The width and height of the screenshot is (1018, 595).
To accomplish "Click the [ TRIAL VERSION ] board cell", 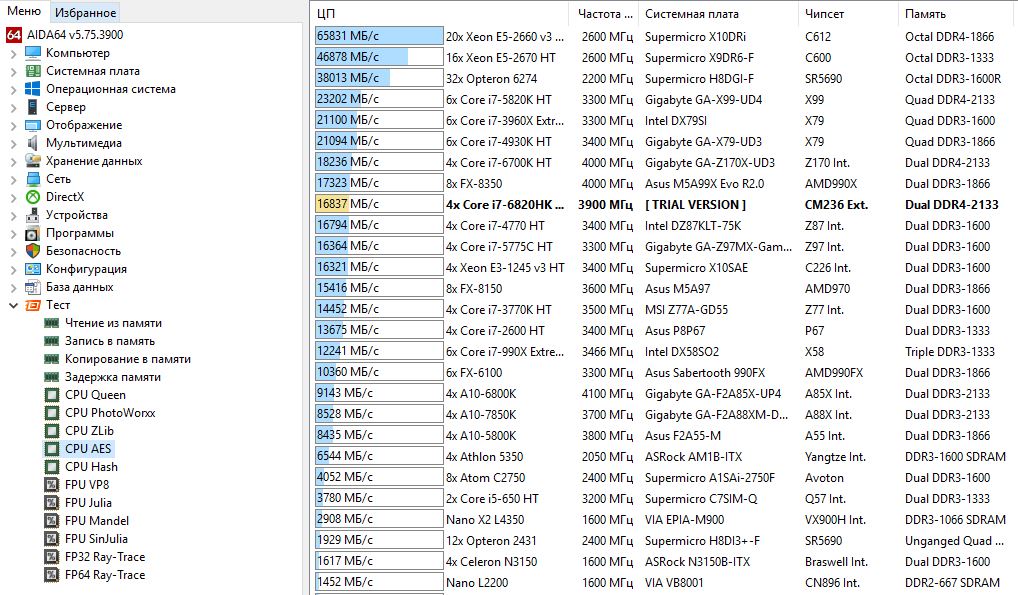I will tap(695, 204).
